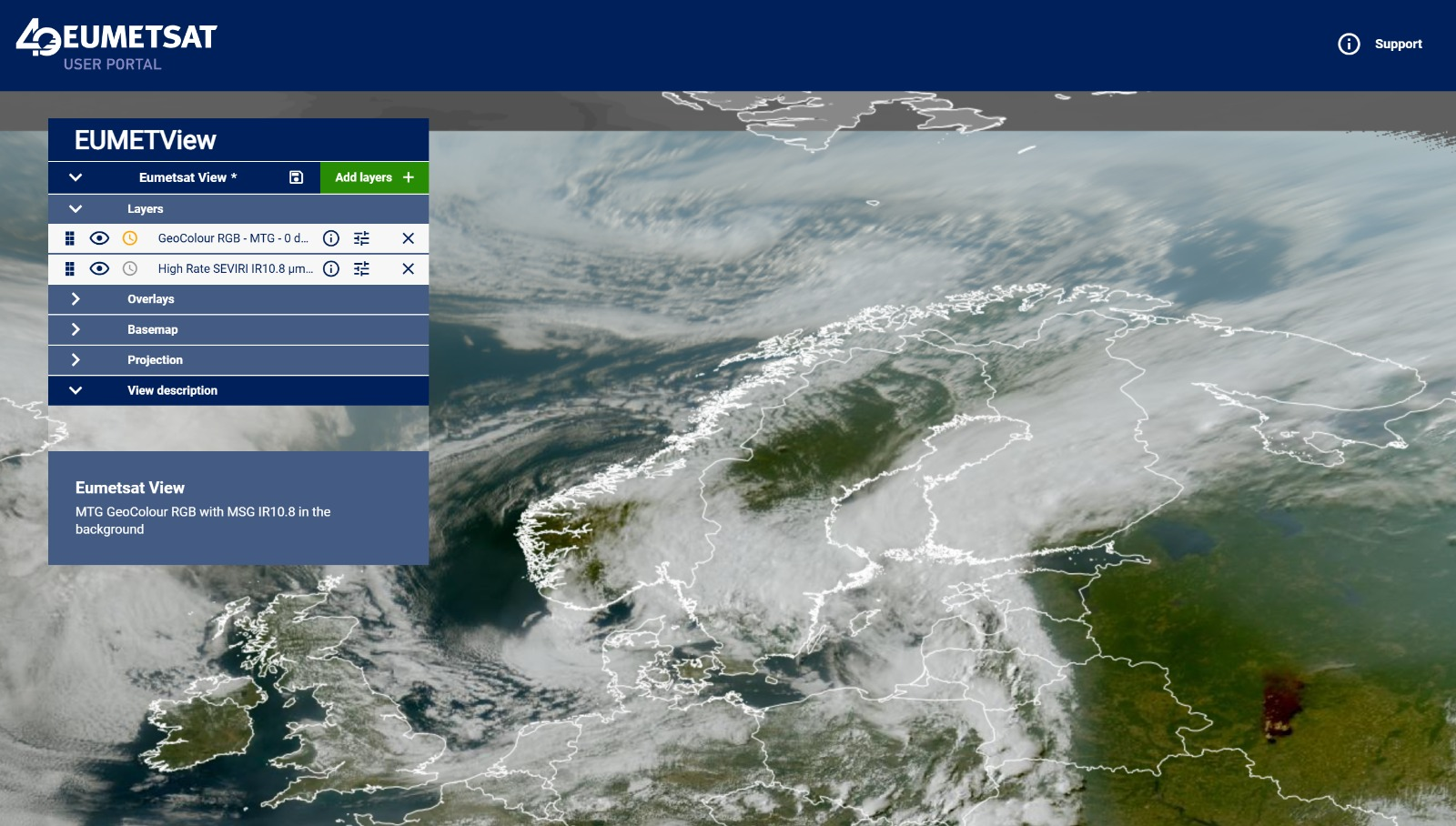Hide the GeoColour RGB layer with eye icon
The width and height of the screenshot is (1456, 826).
(99, 238)
